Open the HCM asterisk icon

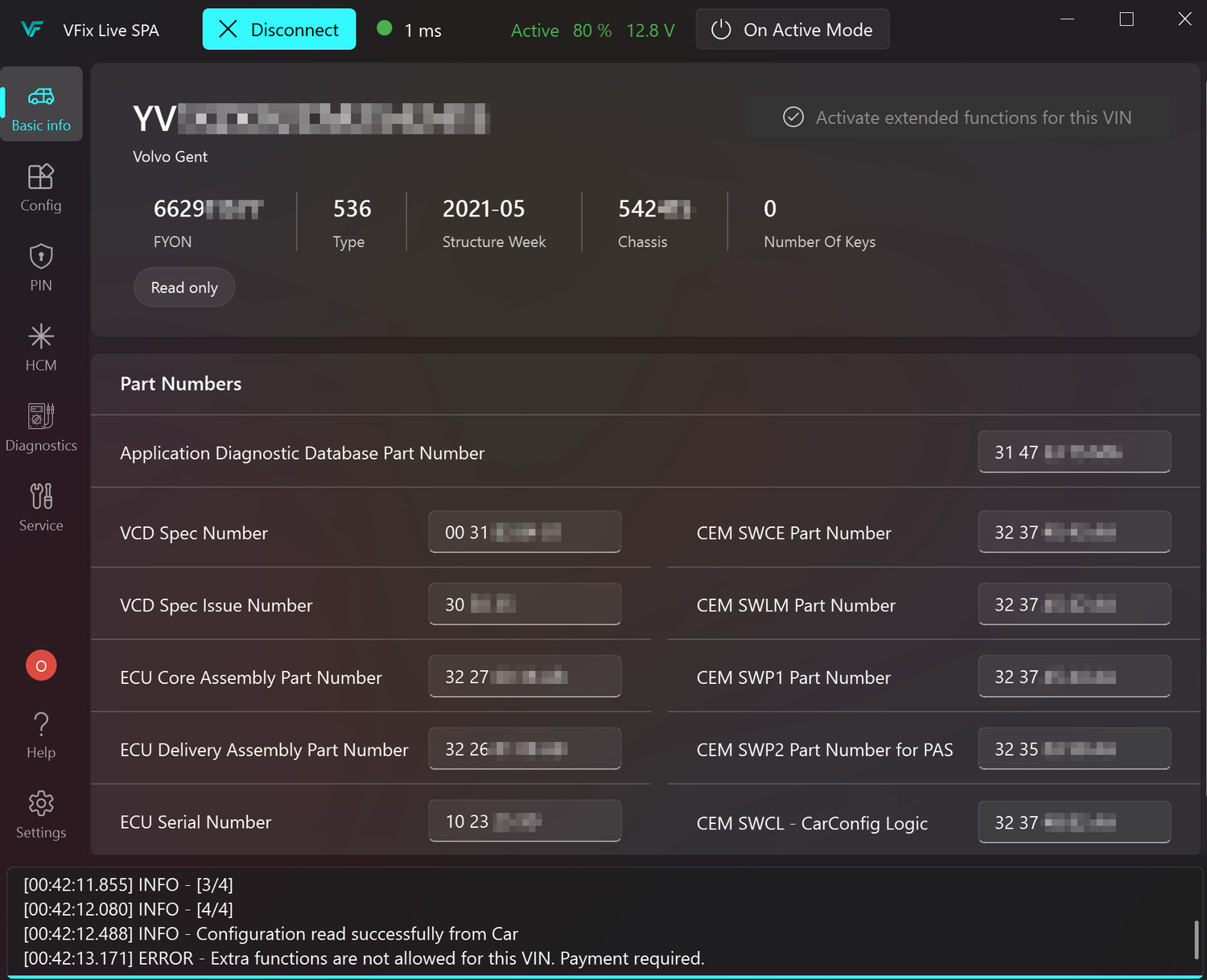41,336
